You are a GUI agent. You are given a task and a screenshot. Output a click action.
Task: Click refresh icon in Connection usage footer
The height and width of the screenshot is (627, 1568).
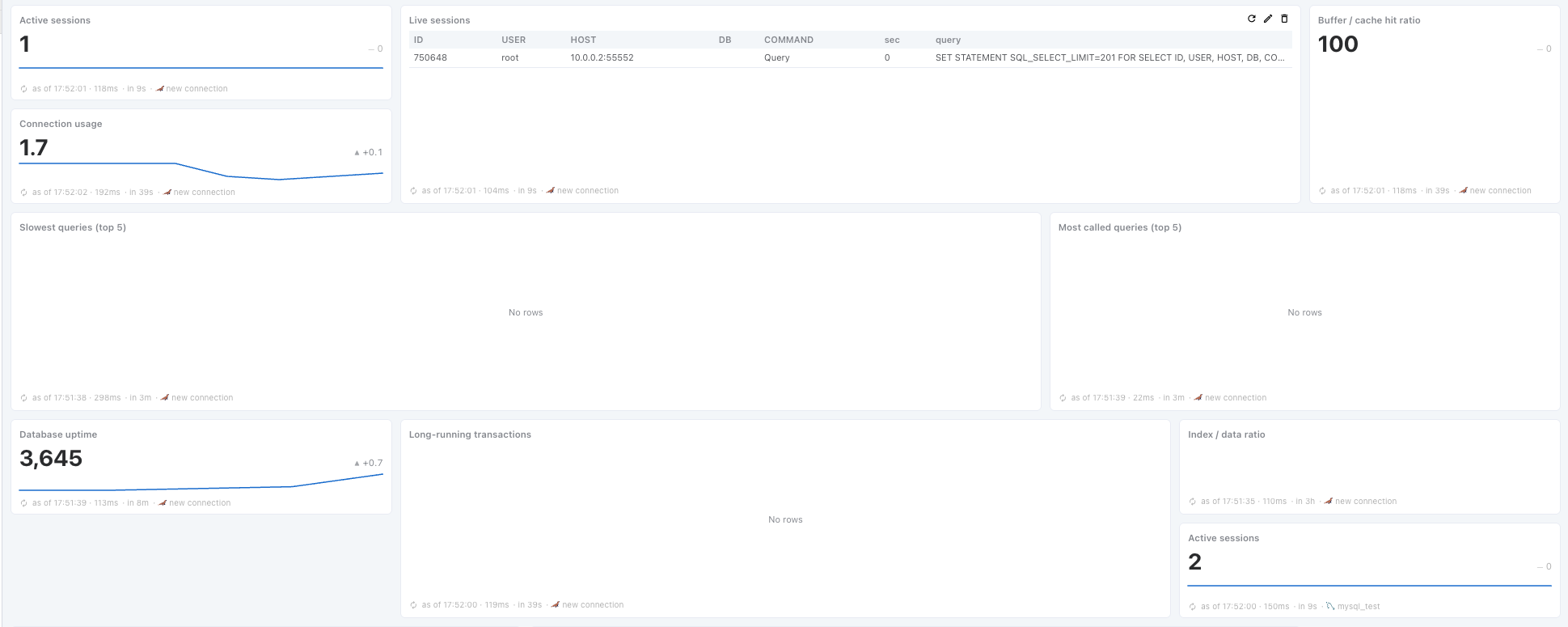click(24, 193)
